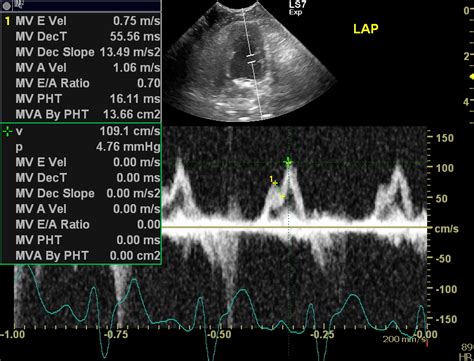Click the -0.25 time axis label
This screenshot has height=361, width=474.
pyautogui.click(x=322, y=334)
